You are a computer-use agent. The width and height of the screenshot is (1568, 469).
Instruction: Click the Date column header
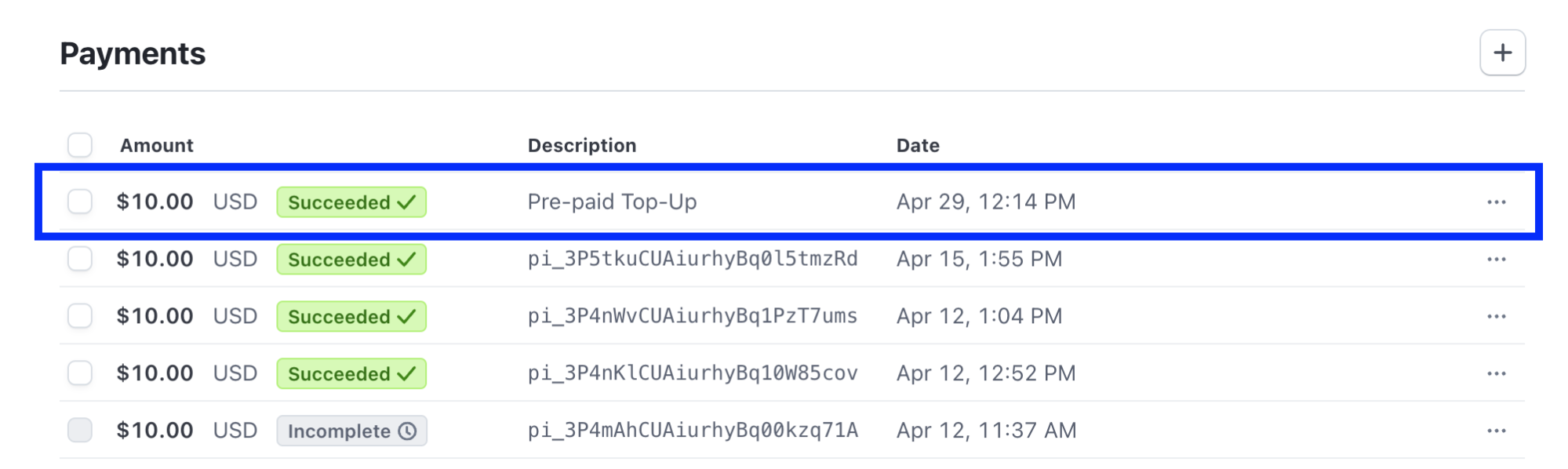pos(917,144)
